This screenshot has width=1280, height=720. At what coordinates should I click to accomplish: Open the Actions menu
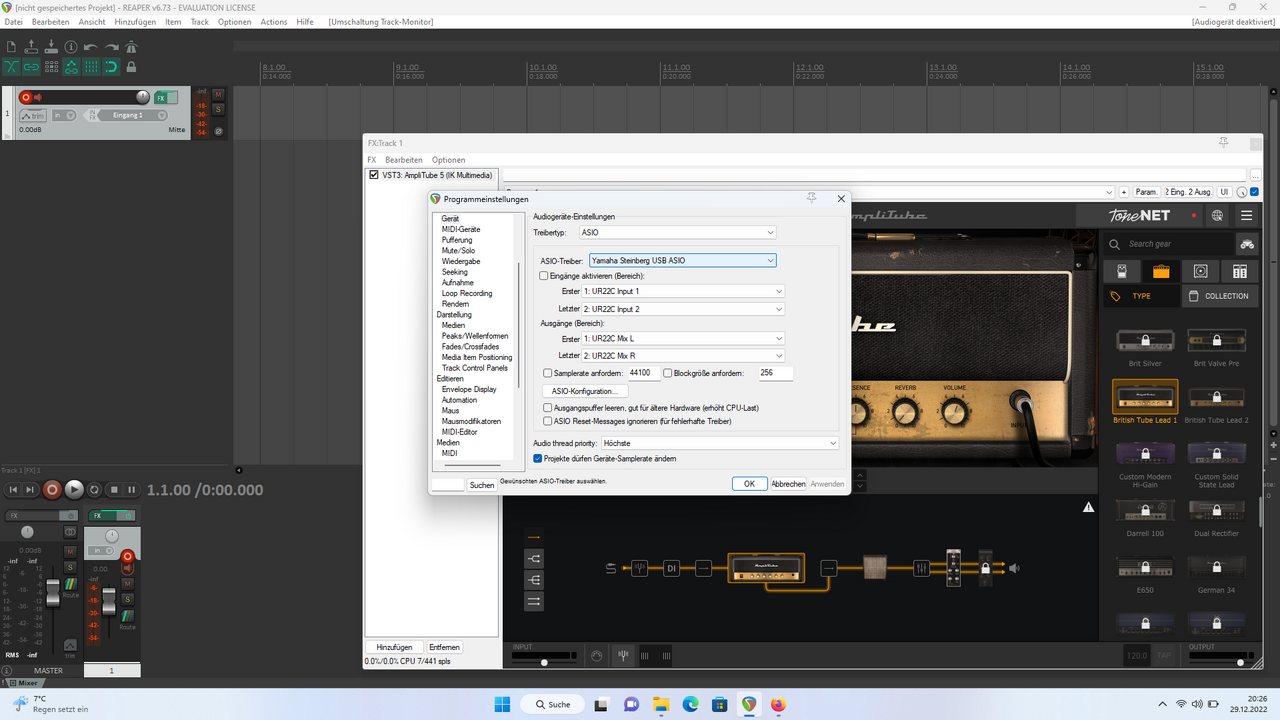[274, 22]
